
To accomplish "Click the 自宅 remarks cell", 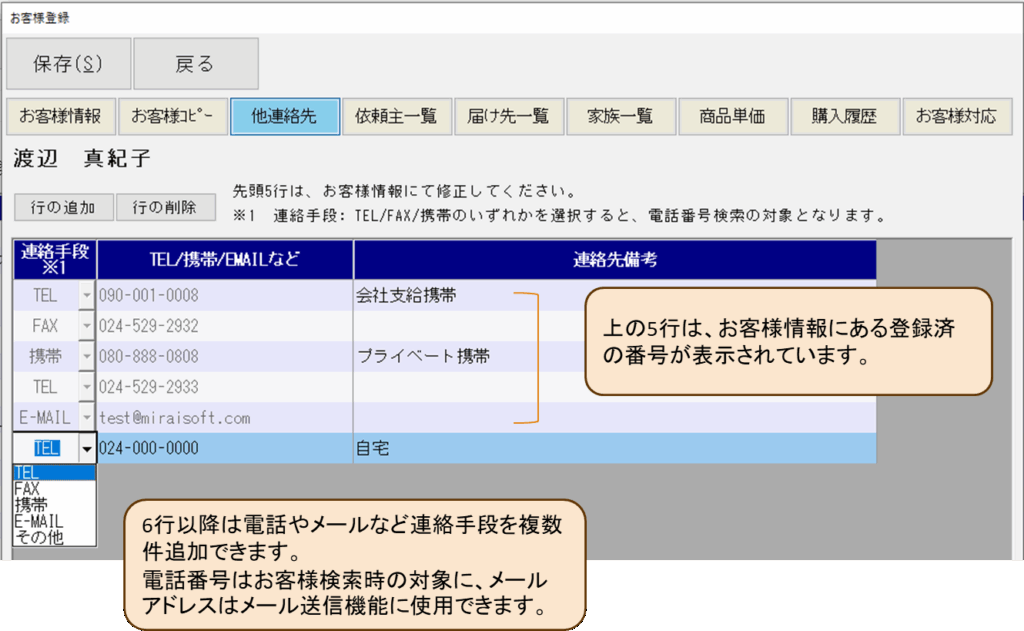I will click(x=614, y=449).
